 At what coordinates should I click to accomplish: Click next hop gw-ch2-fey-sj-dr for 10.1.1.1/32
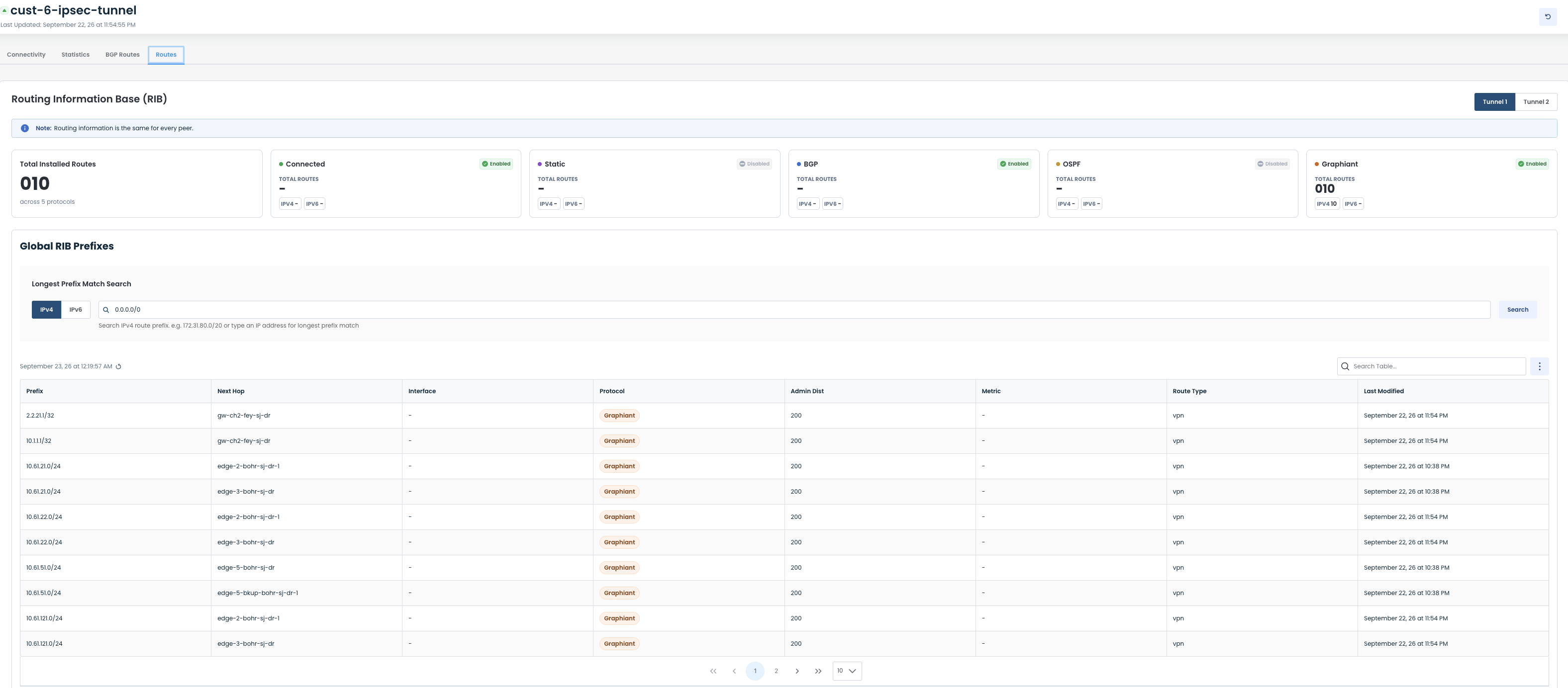pos(243,441)
